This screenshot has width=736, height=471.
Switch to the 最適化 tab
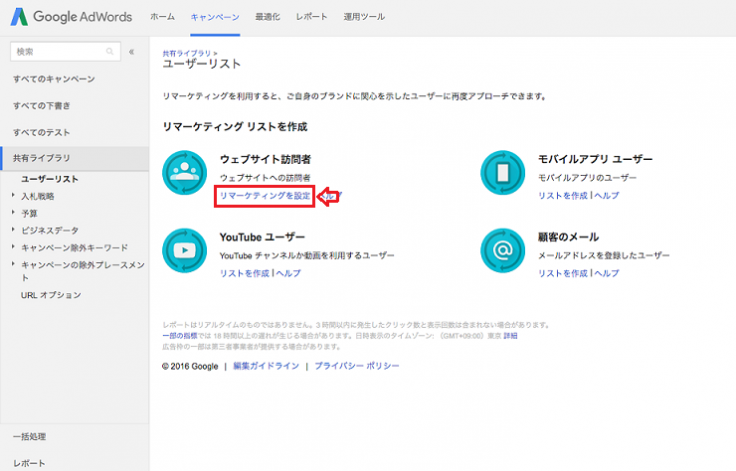point(268,17)
